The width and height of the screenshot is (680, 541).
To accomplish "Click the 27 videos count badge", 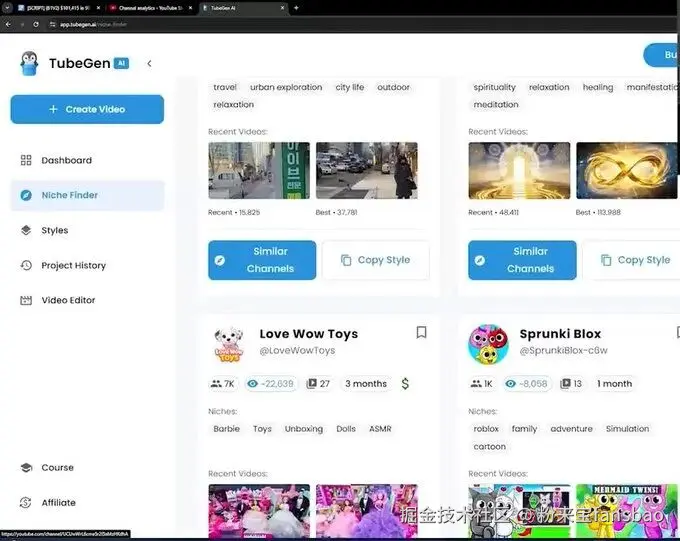I will (318, 384).
